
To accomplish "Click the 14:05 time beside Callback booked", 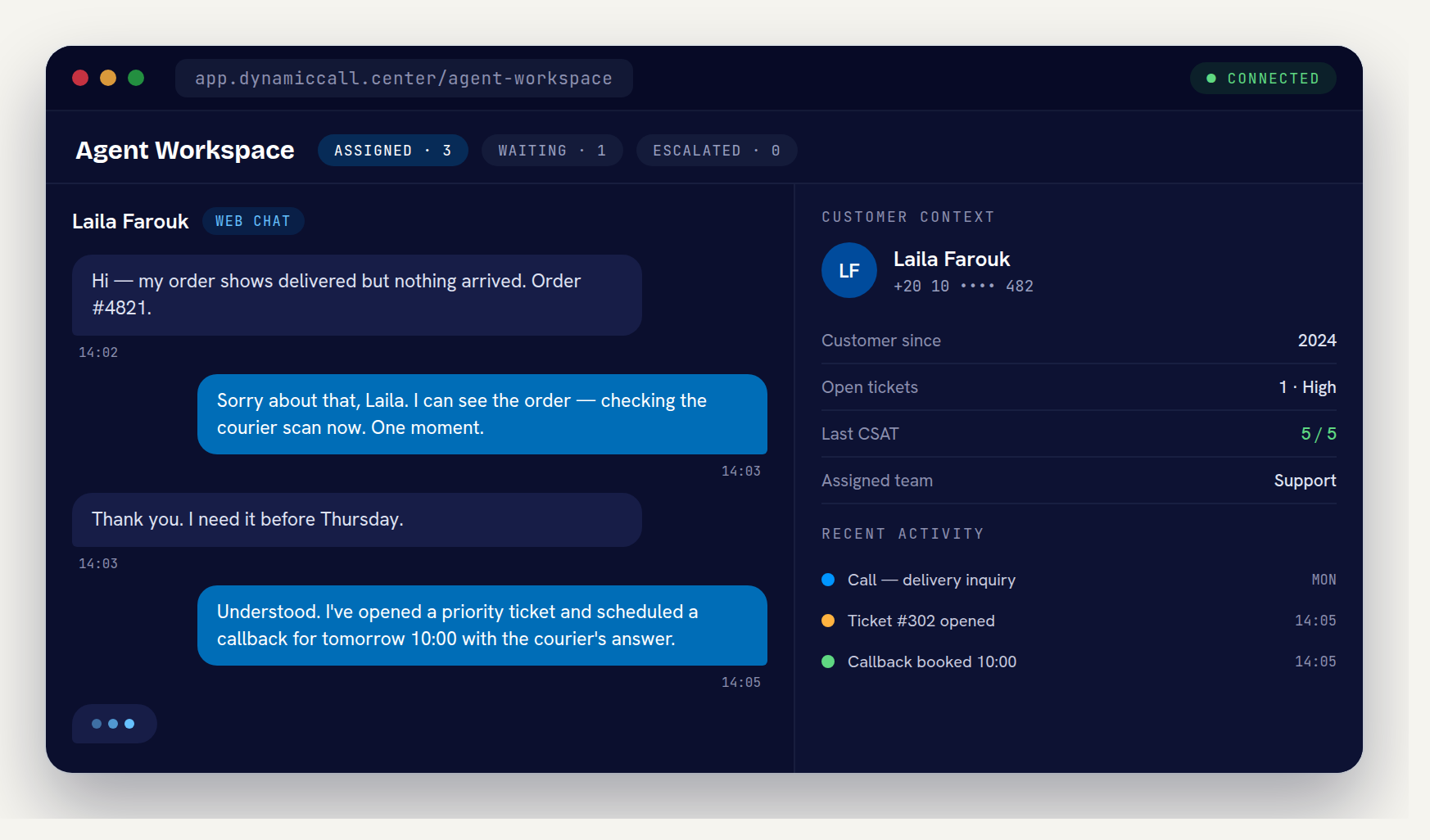I will tap(1315, 662).
